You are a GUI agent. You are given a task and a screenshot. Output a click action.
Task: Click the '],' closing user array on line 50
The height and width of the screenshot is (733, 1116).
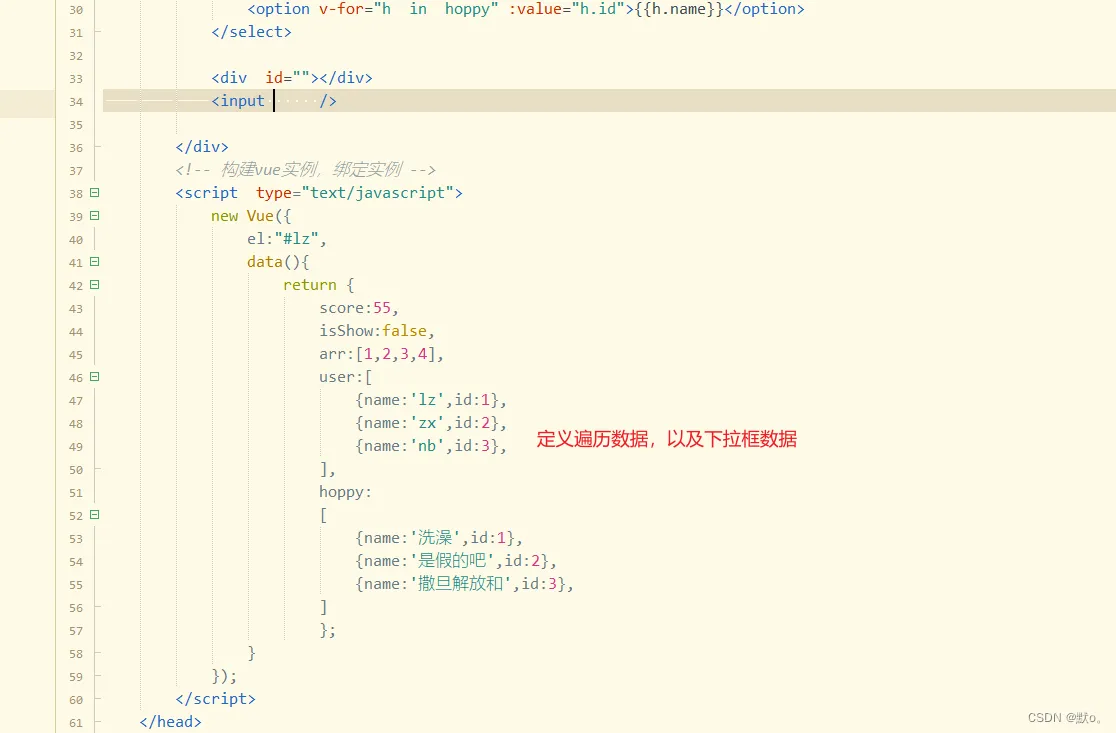[327, 469]
